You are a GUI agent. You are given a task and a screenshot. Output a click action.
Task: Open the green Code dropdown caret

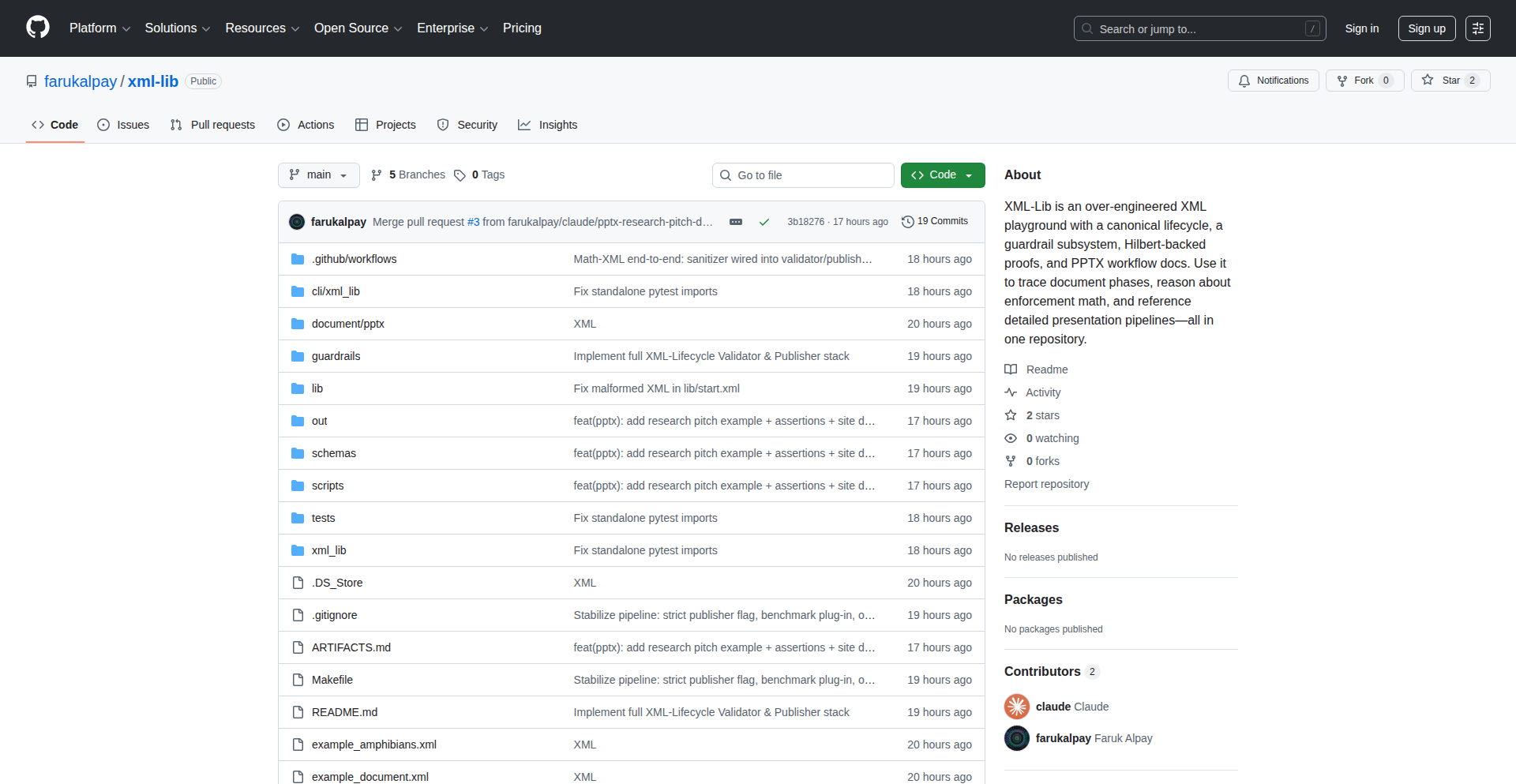pyautogui.click(x=970, y=174)
